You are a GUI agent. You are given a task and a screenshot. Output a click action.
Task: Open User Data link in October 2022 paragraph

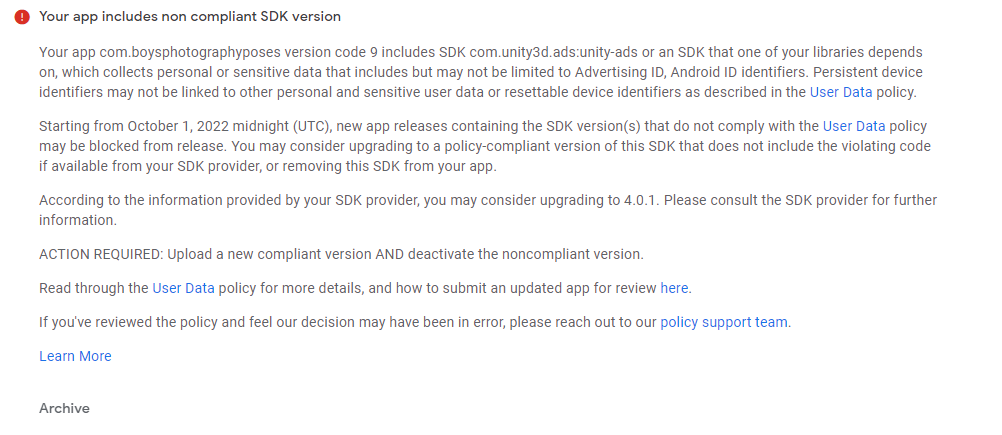coord(854,126)
